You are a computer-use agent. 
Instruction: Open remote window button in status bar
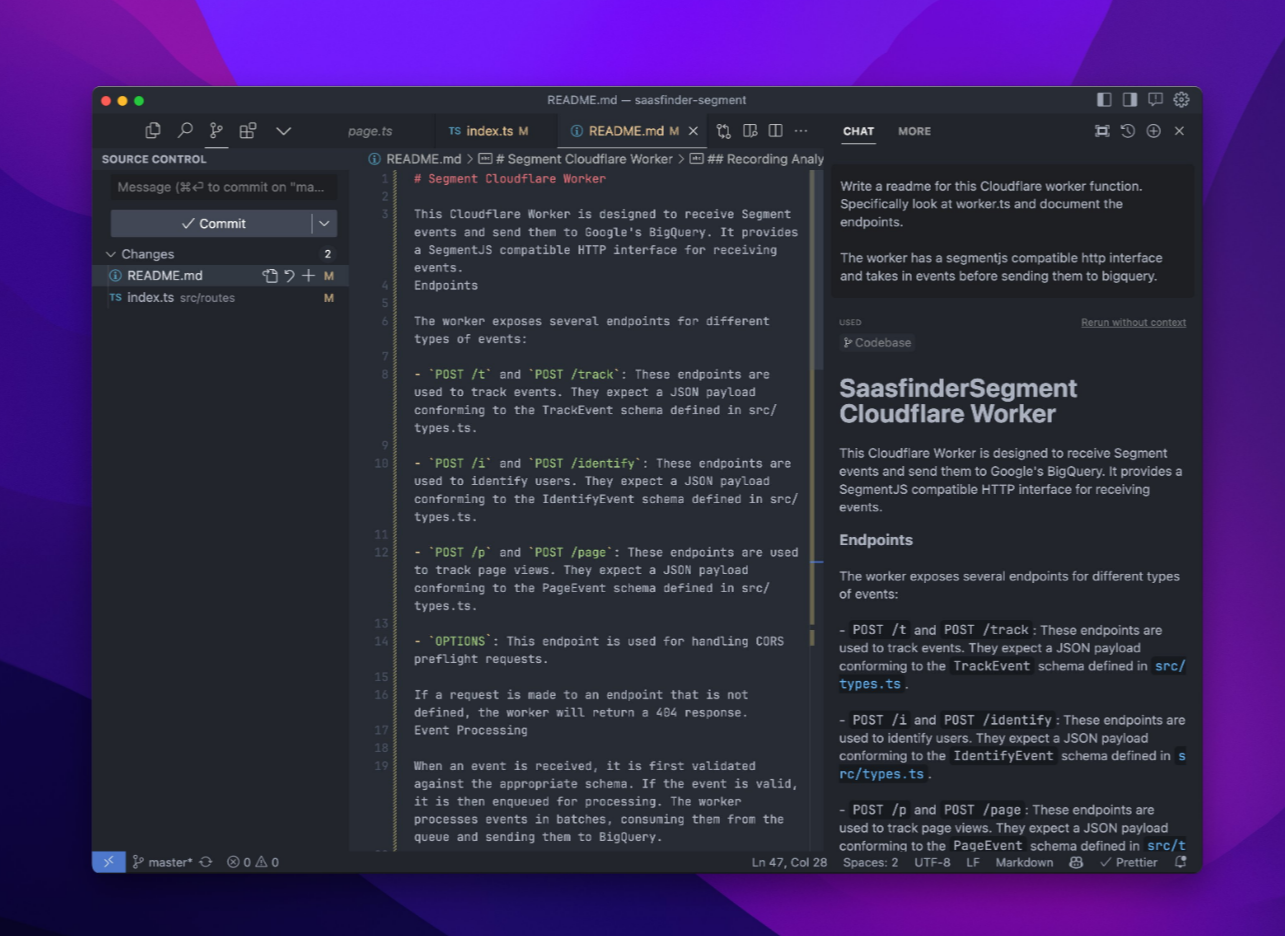[109, 862]
